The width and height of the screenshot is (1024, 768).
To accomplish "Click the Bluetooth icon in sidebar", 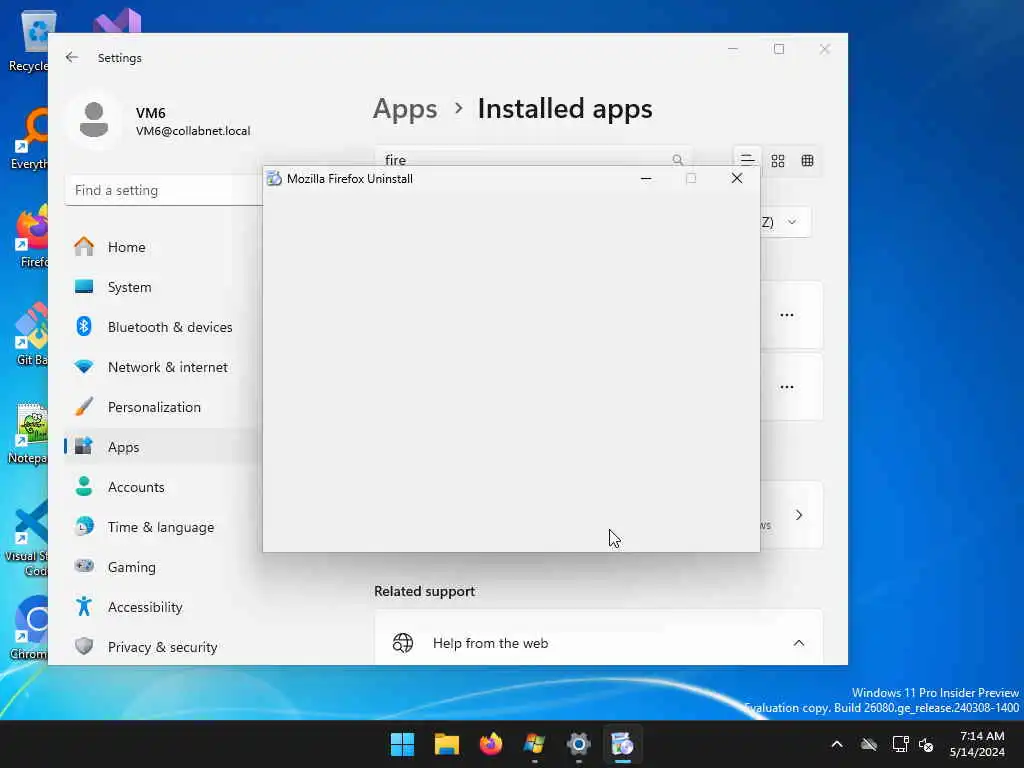I will coord(84,326).
